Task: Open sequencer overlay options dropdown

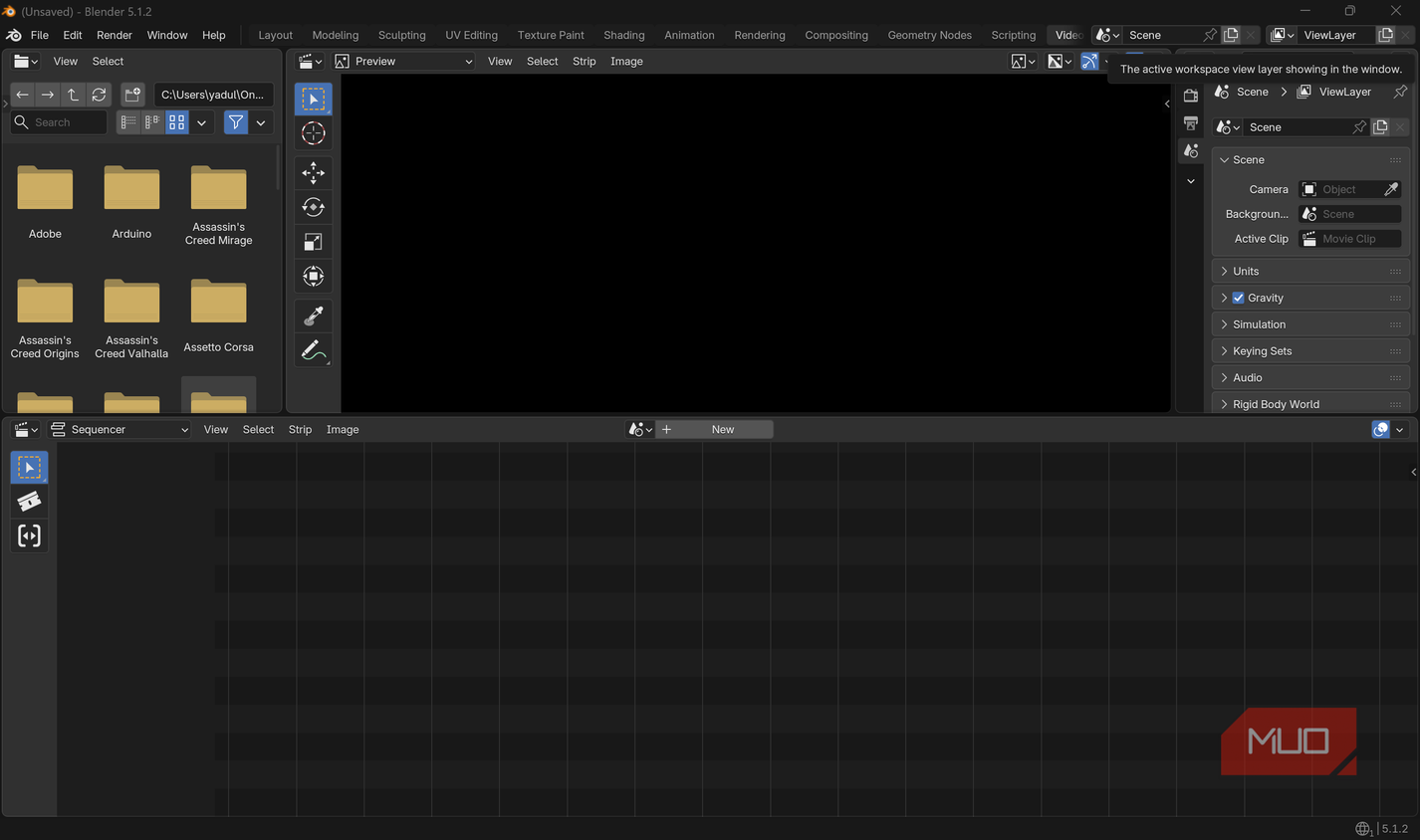Action: (x=1400, y=430)
